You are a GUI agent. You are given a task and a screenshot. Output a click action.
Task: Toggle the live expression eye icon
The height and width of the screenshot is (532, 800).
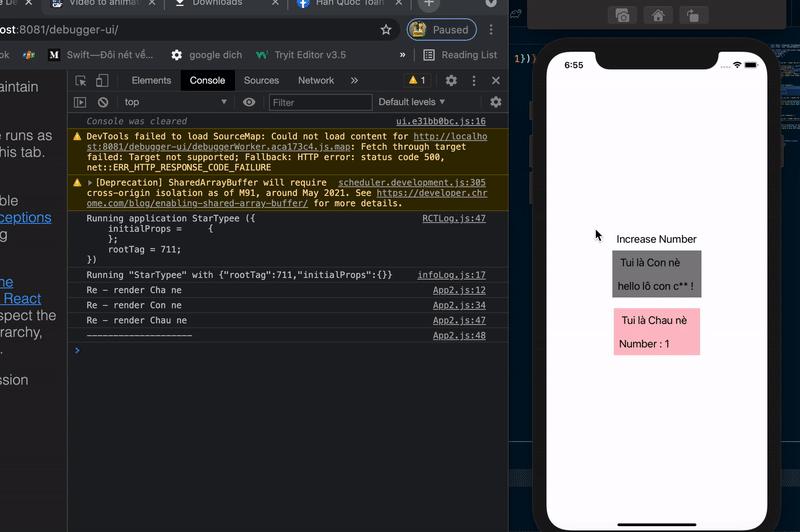pyautogui.click(x=249, y=102)
